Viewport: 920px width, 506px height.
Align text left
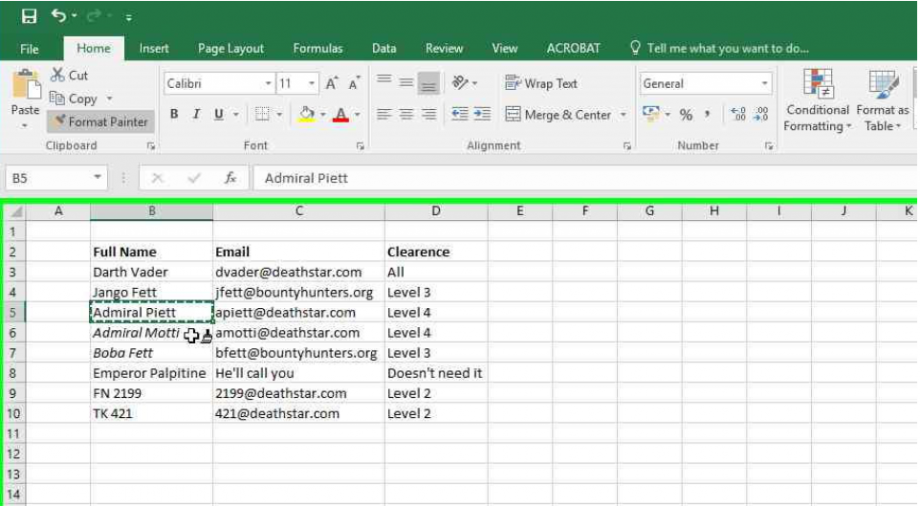(x=384, y=114)
